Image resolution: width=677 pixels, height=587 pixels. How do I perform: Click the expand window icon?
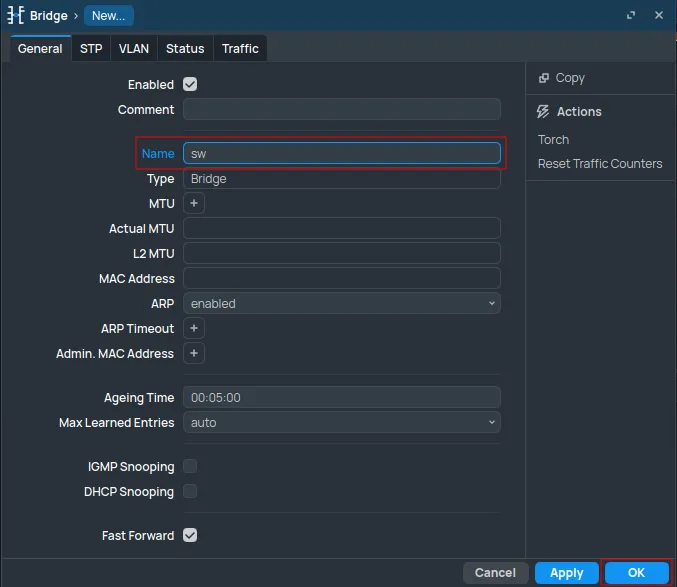click(x=631, y=16)
